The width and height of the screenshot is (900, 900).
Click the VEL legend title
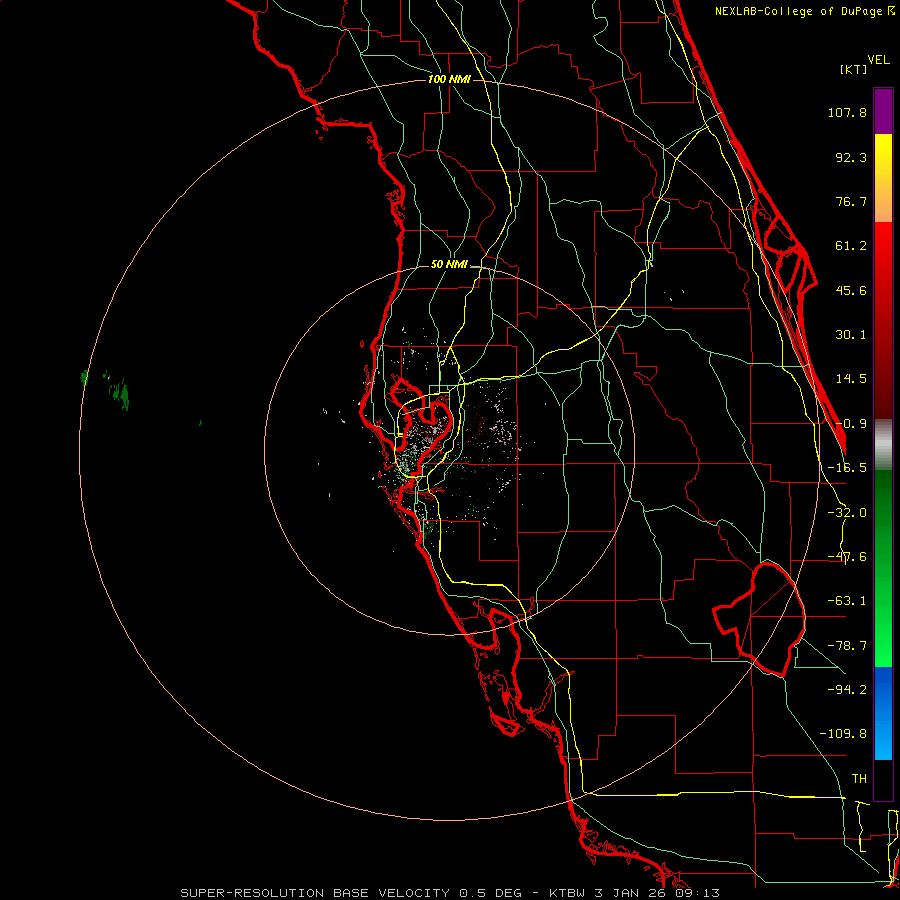pyautogui.click(x=878, y=60)
